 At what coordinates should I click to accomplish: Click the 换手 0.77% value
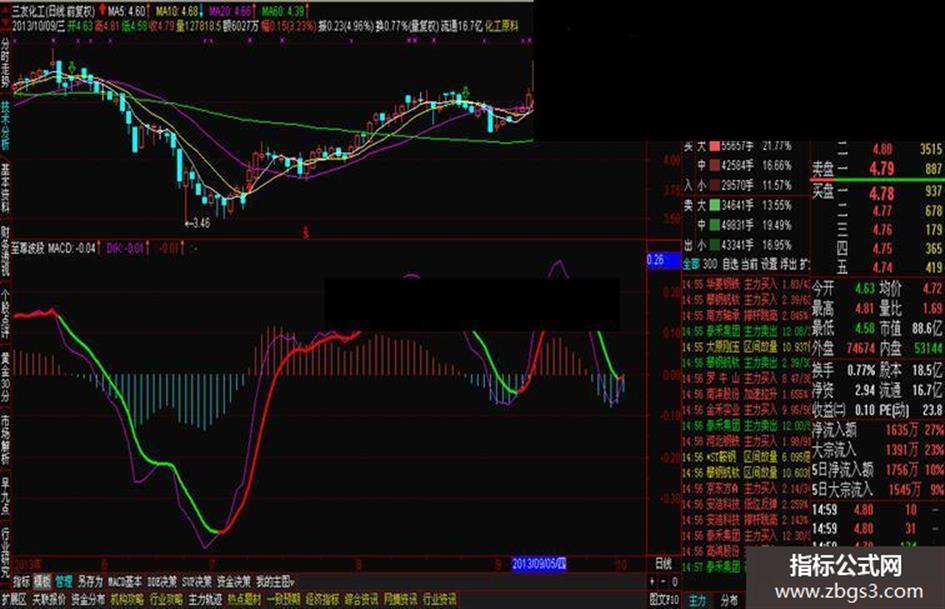coord(861,370)
